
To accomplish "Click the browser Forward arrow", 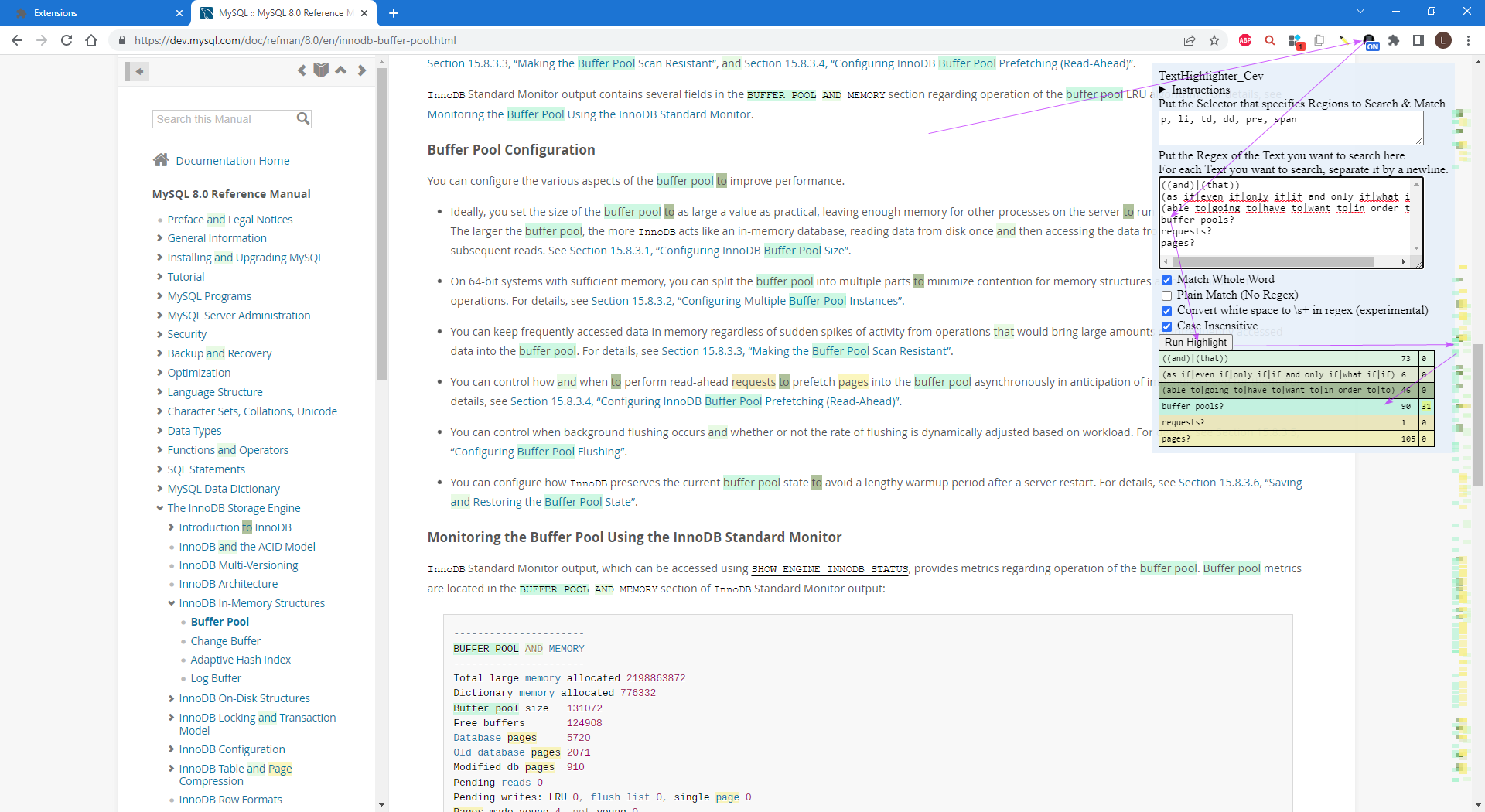I will pyautogui.click(x=42, y=40).
